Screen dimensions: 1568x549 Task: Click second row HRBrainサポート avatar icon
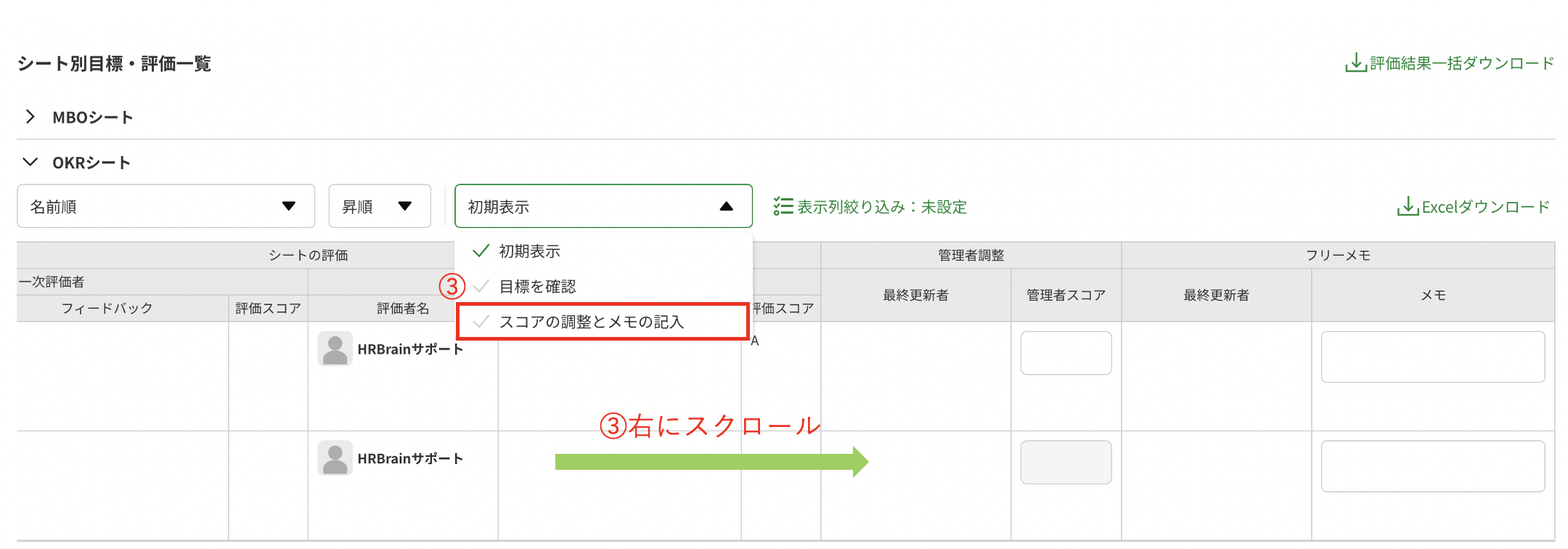[335, 458]
